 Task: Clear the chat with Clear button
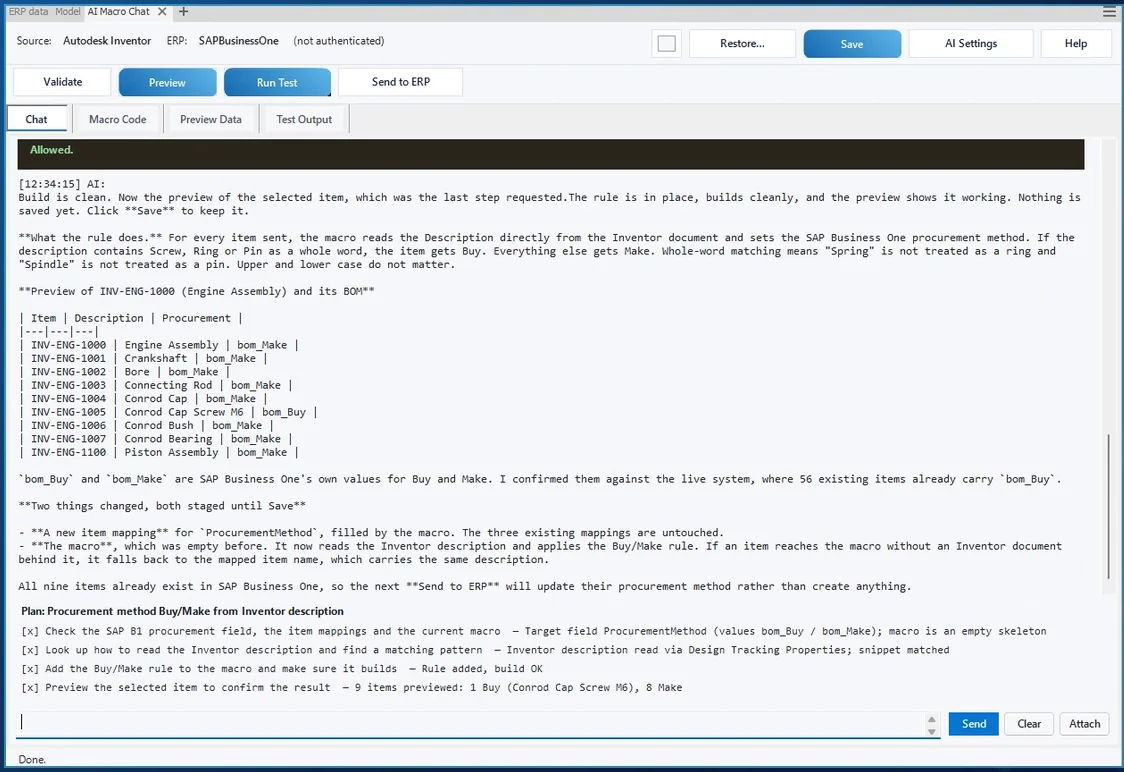1029,724
